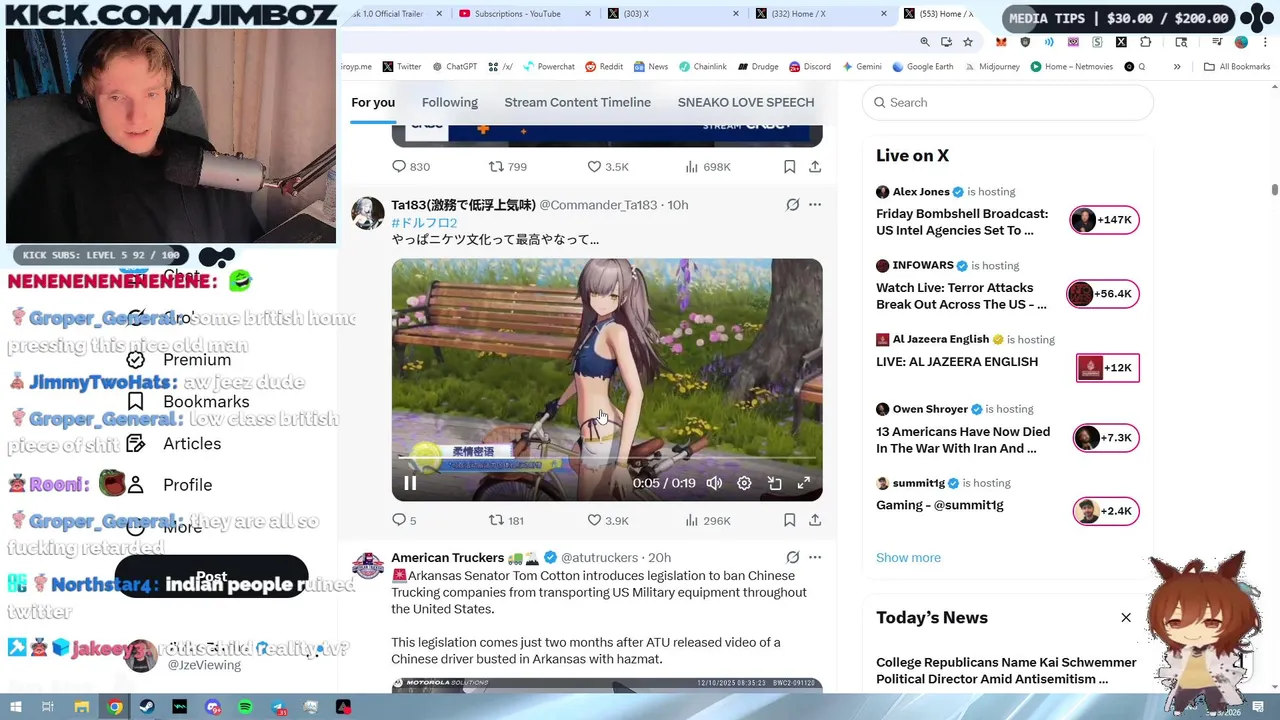Screen dimensions: 1280x720
Task: Open SNEAKO LOVE SPEECH tab
Action: click(x=746, y=102)
